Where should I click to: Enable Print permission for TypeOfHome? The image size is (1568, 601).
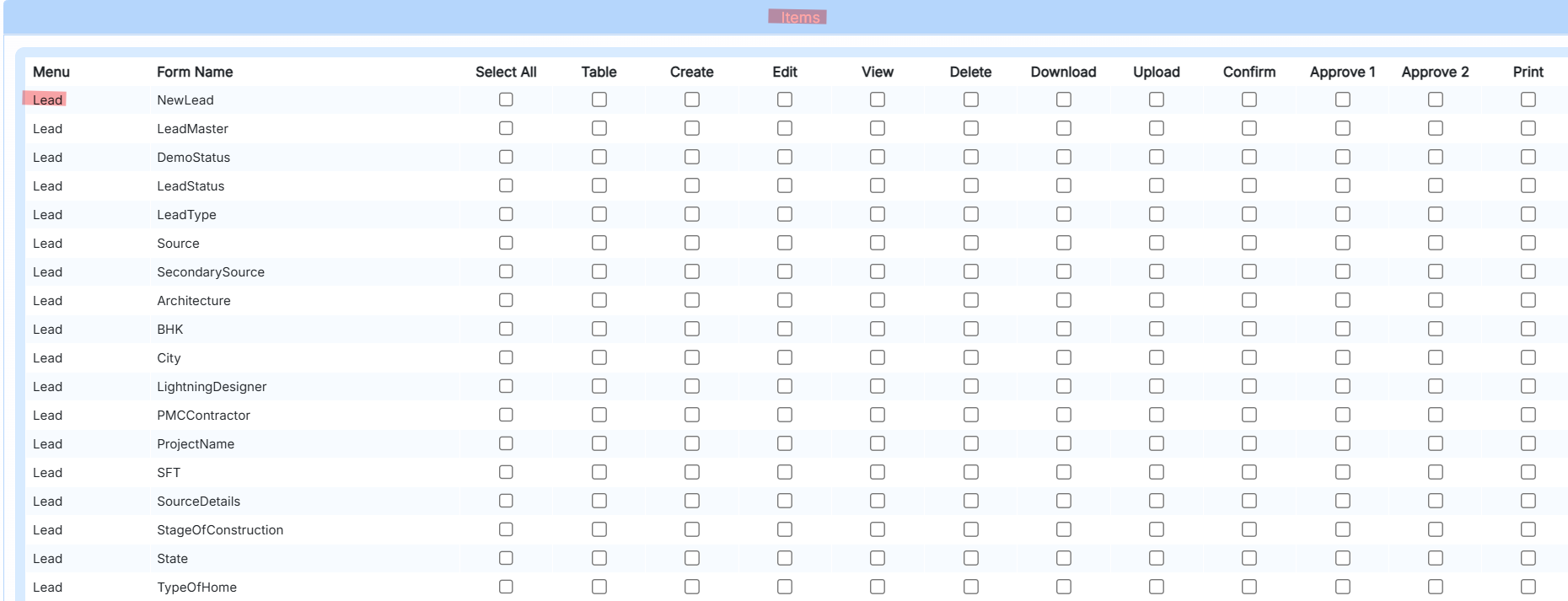pyautogui.click(x=1528, y=587)
